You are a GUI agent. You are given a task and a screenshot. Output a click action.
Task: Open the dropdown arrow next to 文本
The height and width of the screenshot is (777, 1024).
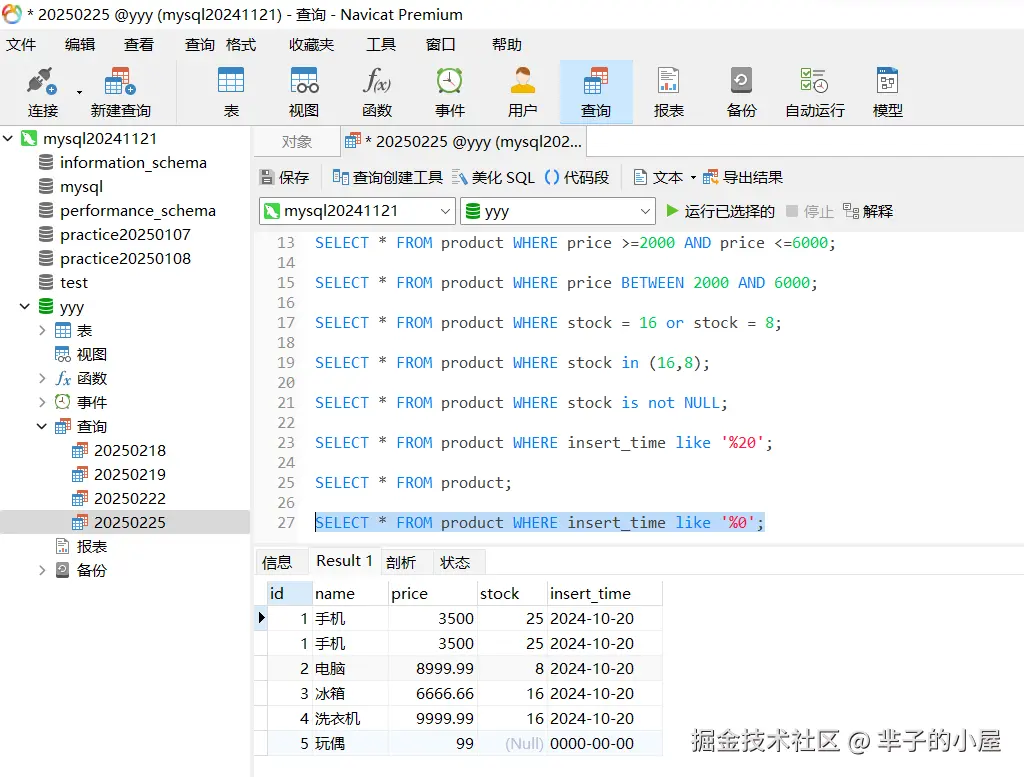pyautogui.click(x=693, y=178)
